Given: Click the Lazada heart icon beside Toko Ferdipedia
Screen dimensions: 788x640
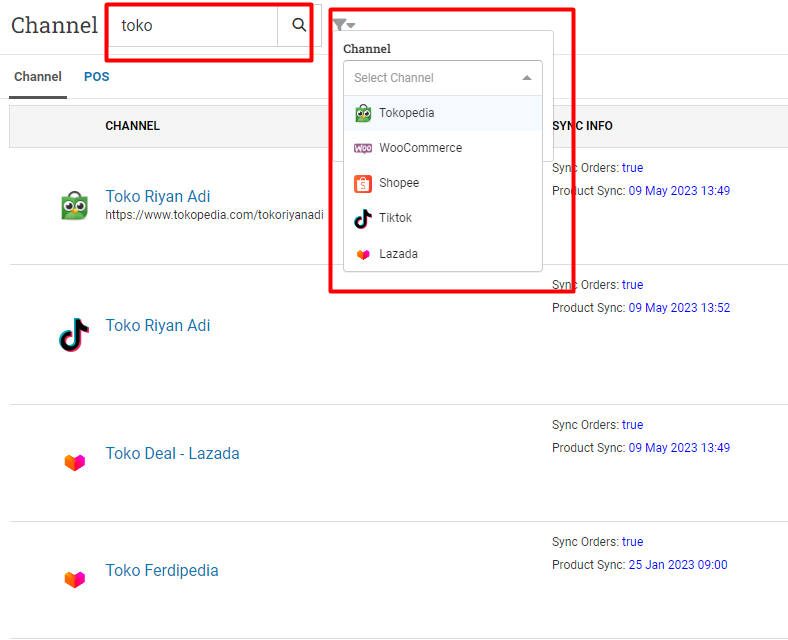Looking at the screenshot, I should pyautogui.click(x=75, y=579).
